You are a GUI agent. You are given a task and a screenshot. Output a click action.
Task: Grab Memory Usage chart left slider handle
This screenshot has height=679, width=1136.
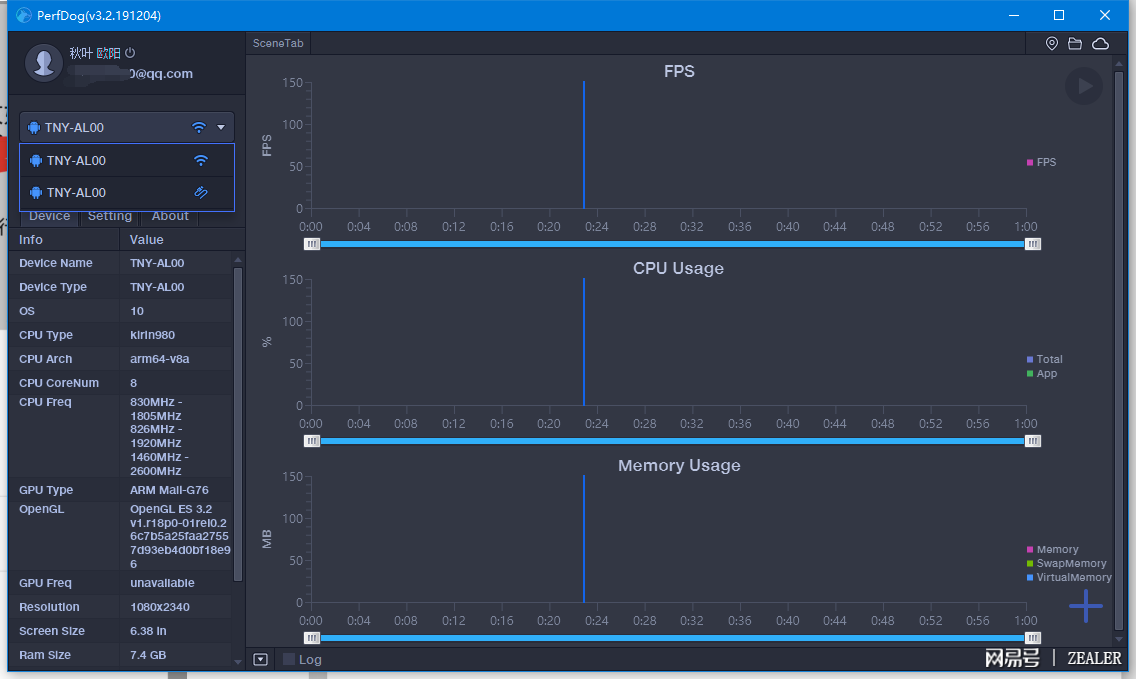pyautogui.click(x=312, y=638)
